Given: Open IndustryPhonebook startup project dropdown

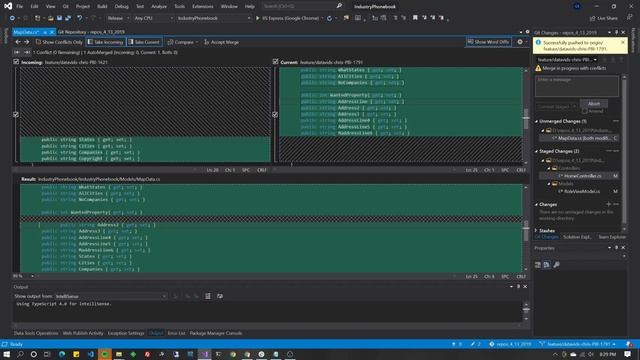Looking at the screenshot, I should [213, 18].
